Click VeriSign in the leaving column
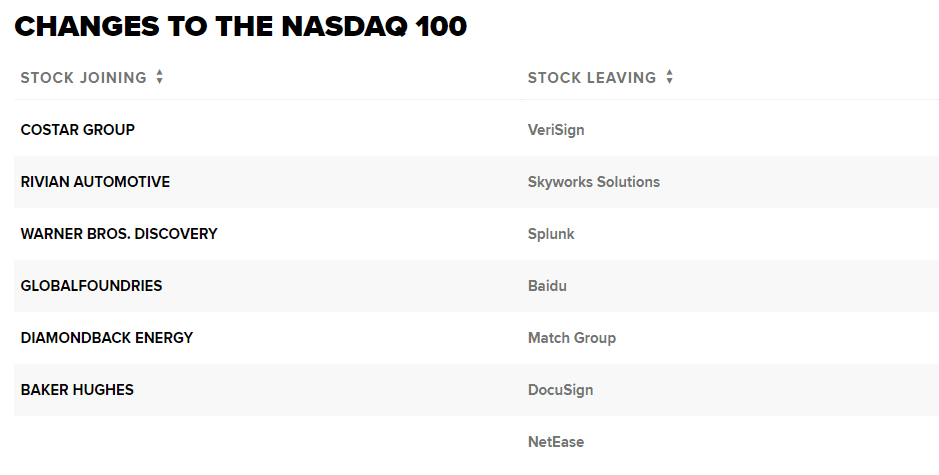The width and height of the screenshot is (939, 475). (x=556, y=130)
